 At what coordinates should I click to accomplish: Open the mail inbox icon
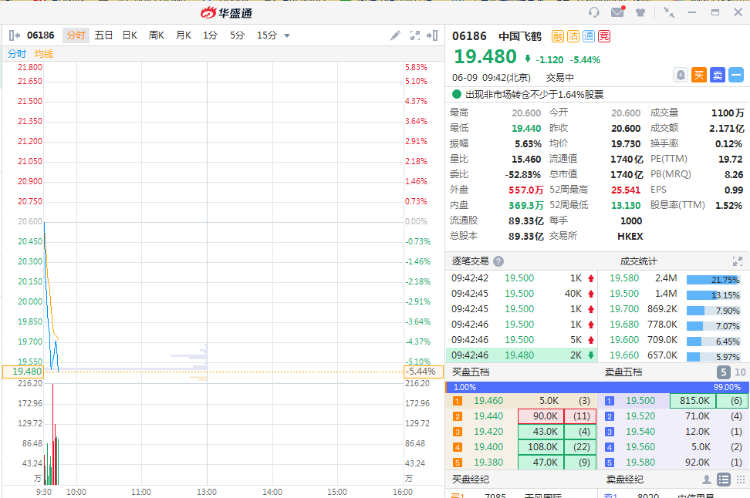click(x=617, y=12)
